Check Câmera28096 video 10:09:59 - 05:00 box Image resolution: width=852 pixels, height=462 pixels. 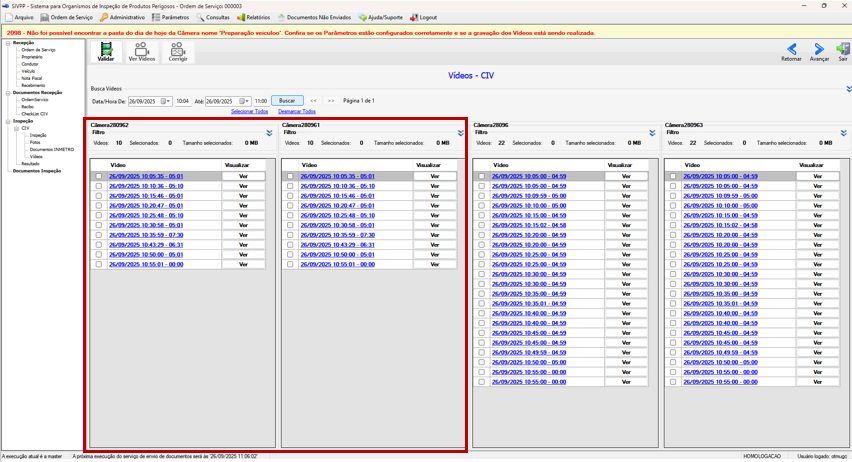point(481,196)
